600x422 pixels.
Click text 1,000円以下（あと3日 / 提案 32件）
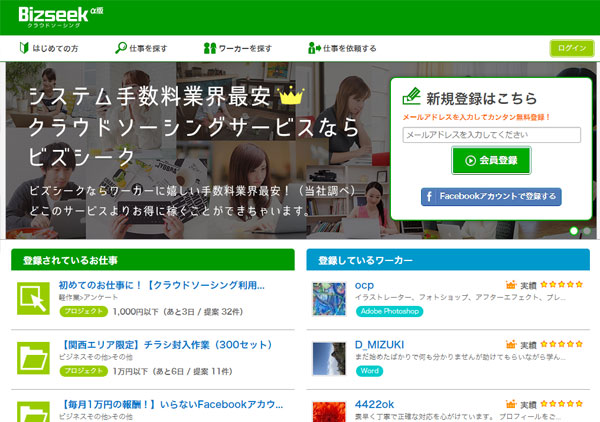[178, 312]
